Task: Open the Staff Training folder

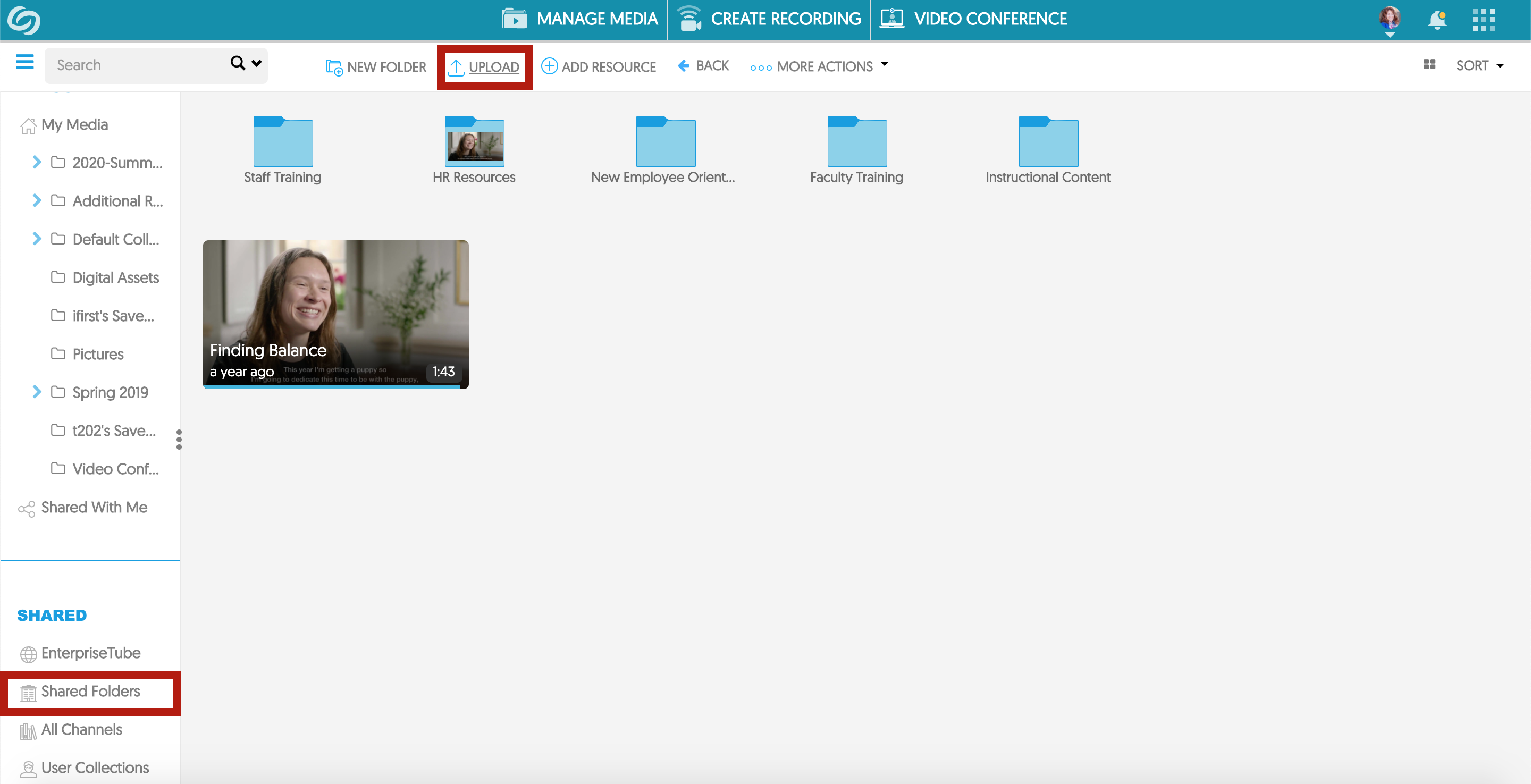Action: click(282, 142)
